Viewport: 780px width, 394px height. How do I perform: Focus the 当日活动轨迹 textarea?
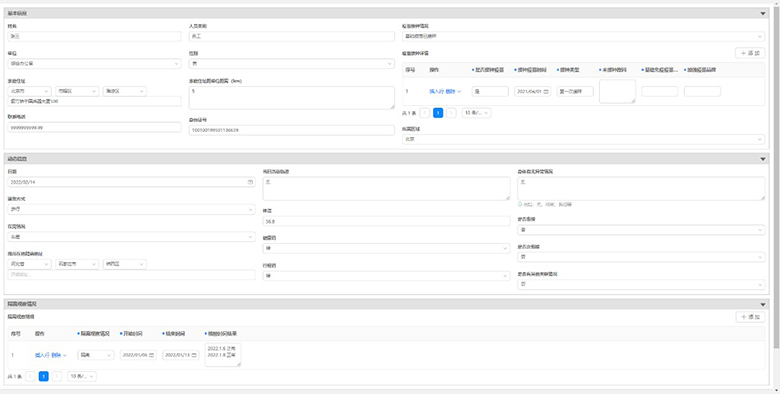[x=387, y=189]
